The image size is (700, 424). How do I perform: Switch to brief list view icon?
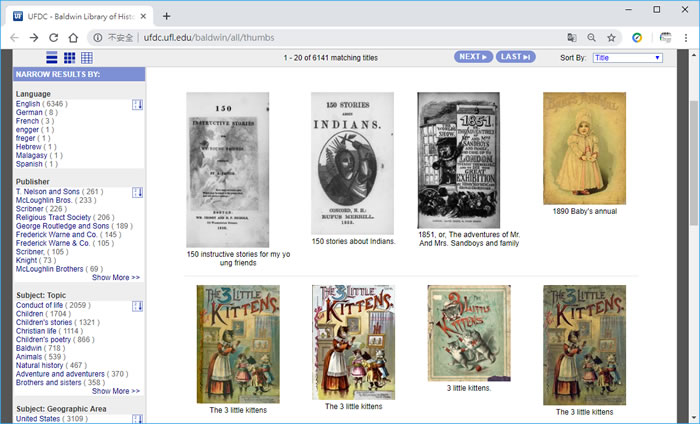pyautogui.click(x=52, y=58)
